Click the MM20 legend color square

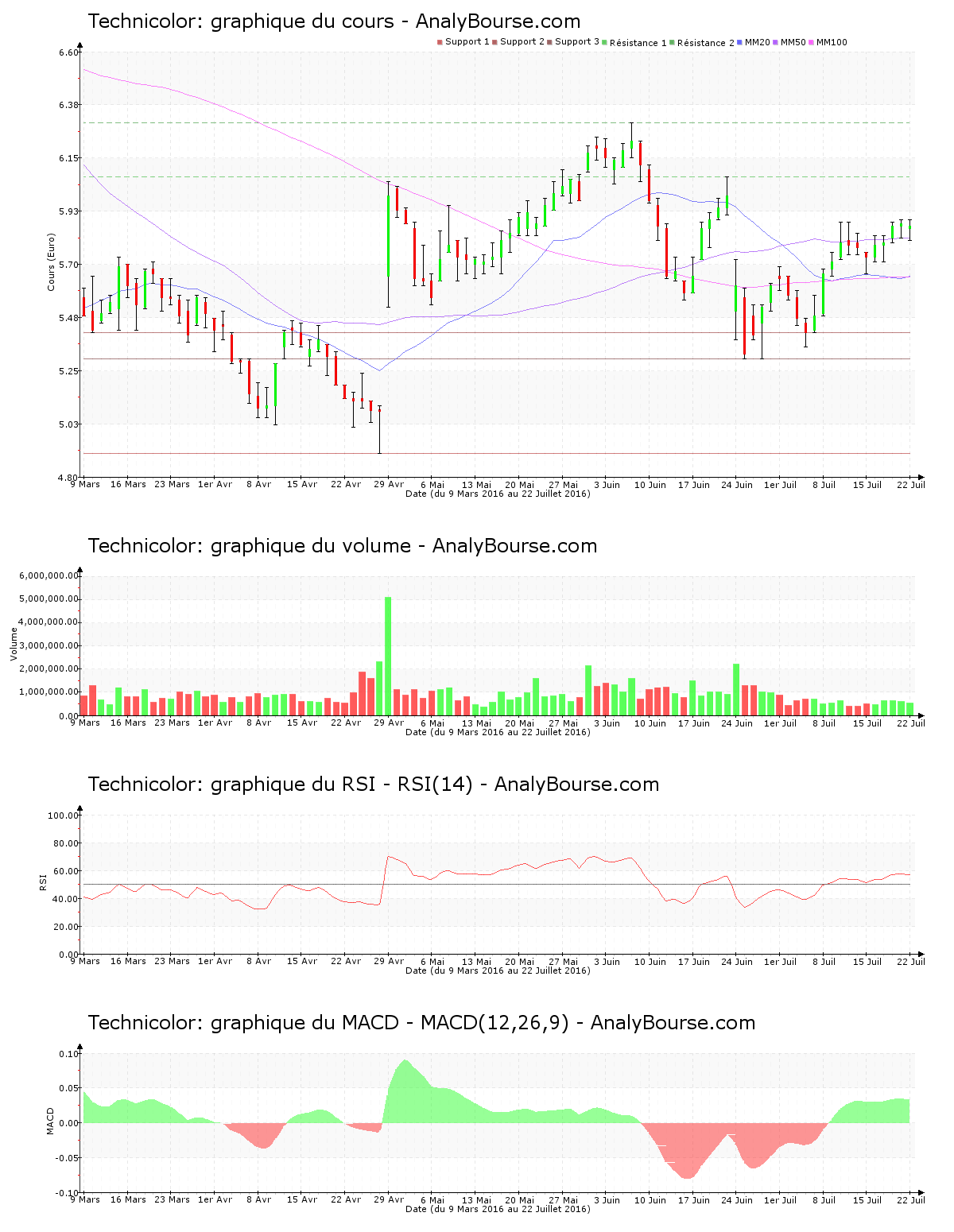point(740,42)
